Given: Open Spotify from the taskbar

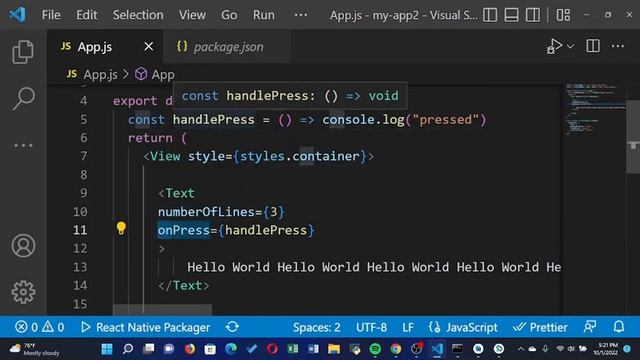Looking at the screenshot, I should pyautogui.click(x=375, y=349).
